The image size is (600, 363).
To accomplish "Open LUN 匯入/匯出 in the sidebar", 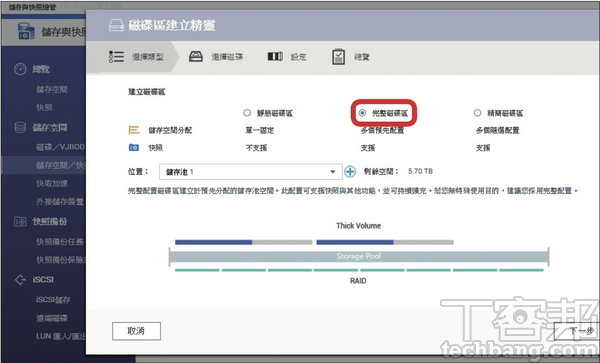I will click(x=60, y=336).
